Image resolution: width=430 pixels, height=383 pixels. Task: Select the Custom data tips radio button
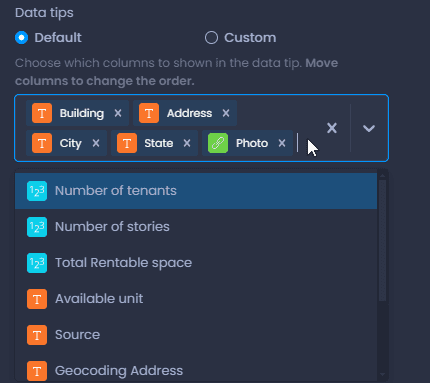[x=211, y=38]
